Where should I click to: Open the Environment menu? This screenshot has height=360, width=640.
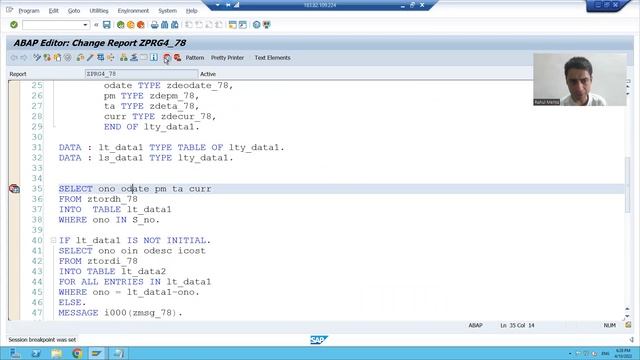point(133,11)
